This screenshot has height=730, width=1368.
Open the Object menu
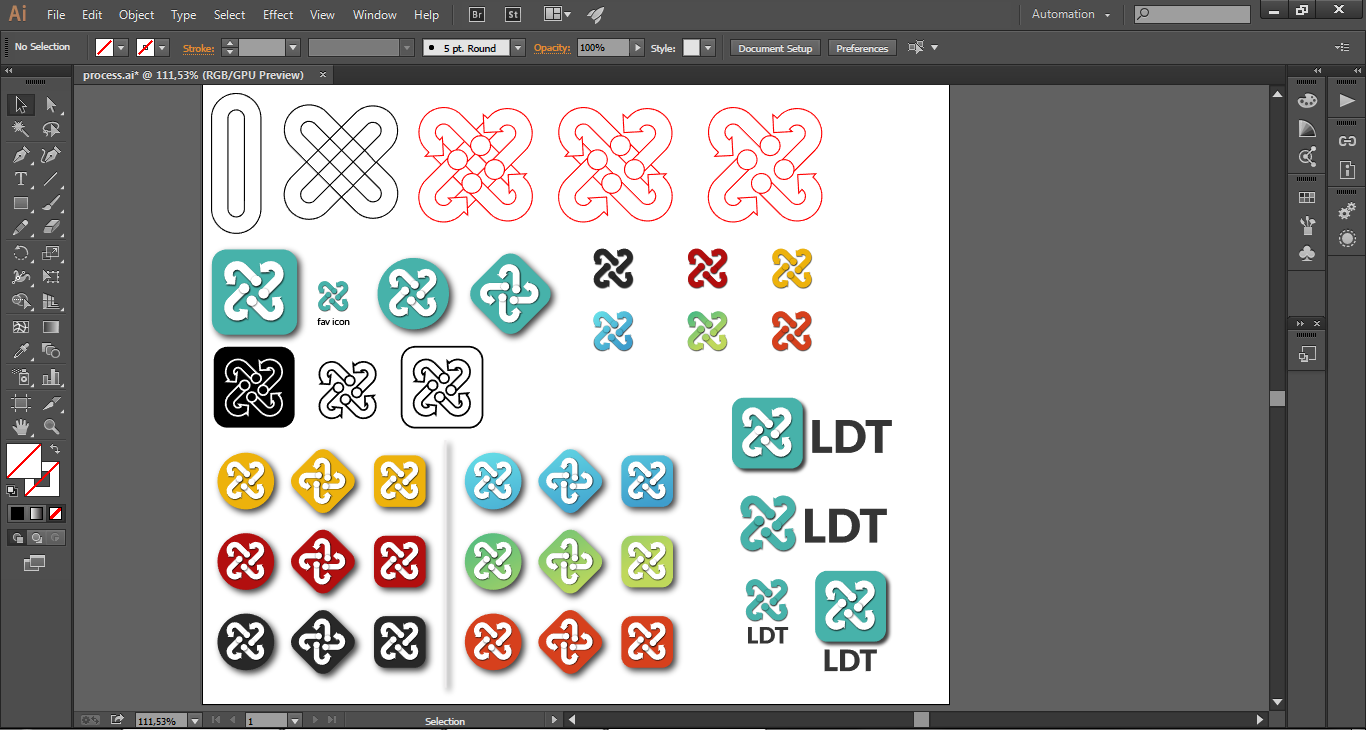[x=136, y=15]
